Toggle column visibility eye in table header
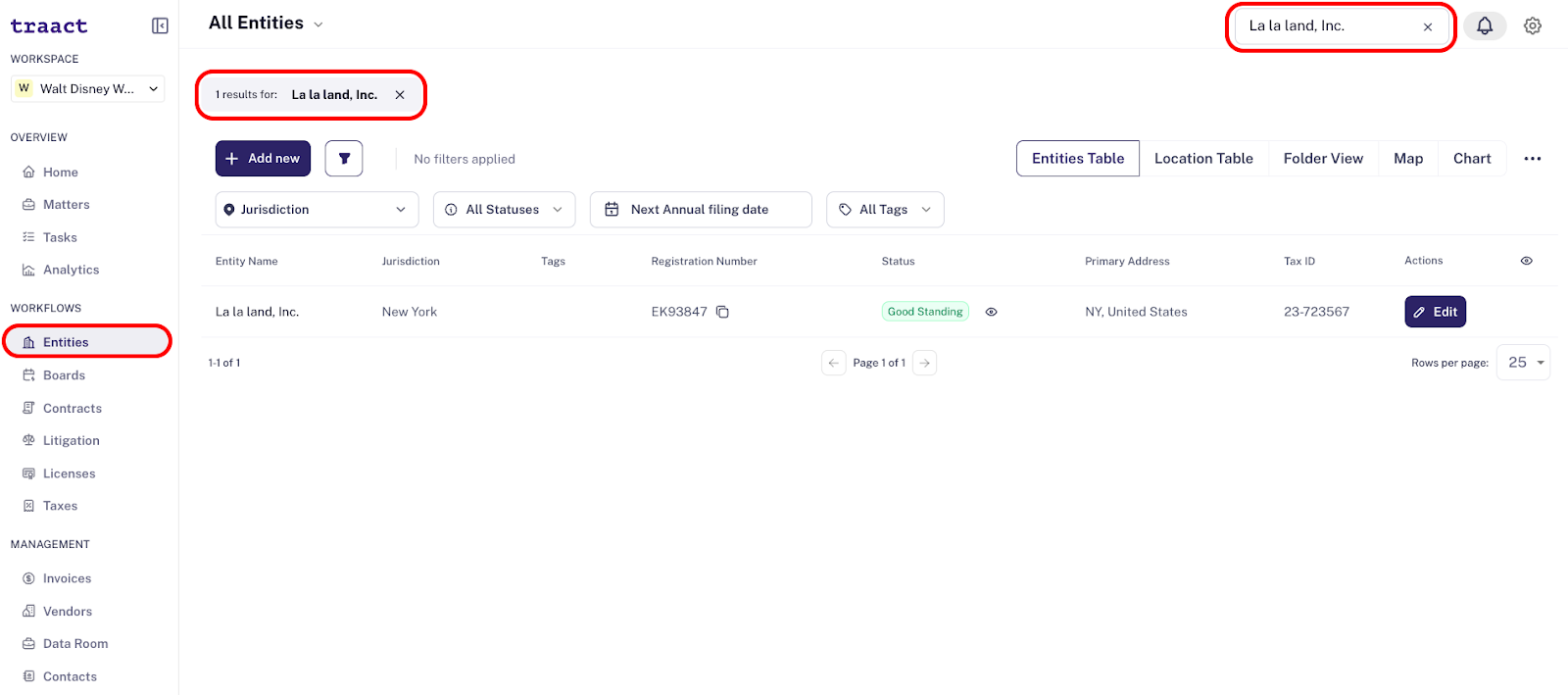The image size is (1568, 695). click(1526, 261)
